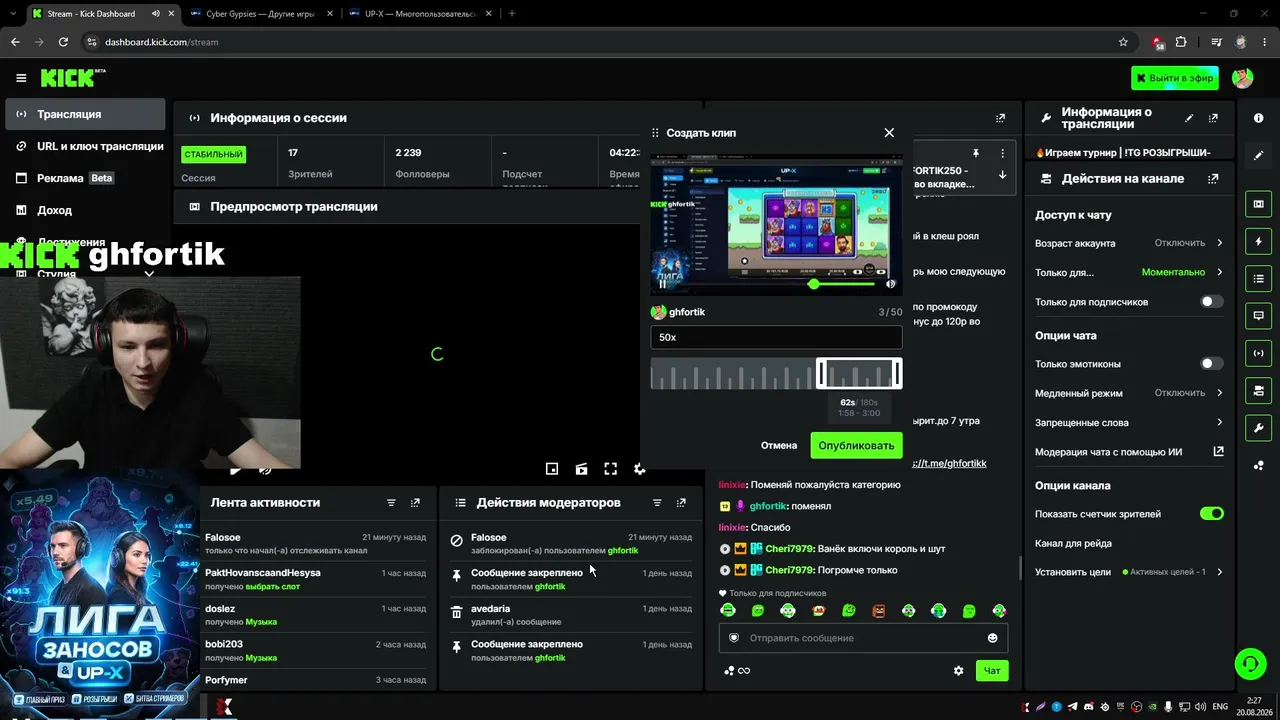The image size is (1280, 720).
Task: Click the Выйти в эфир button
Action: [x=1175, y=78]
